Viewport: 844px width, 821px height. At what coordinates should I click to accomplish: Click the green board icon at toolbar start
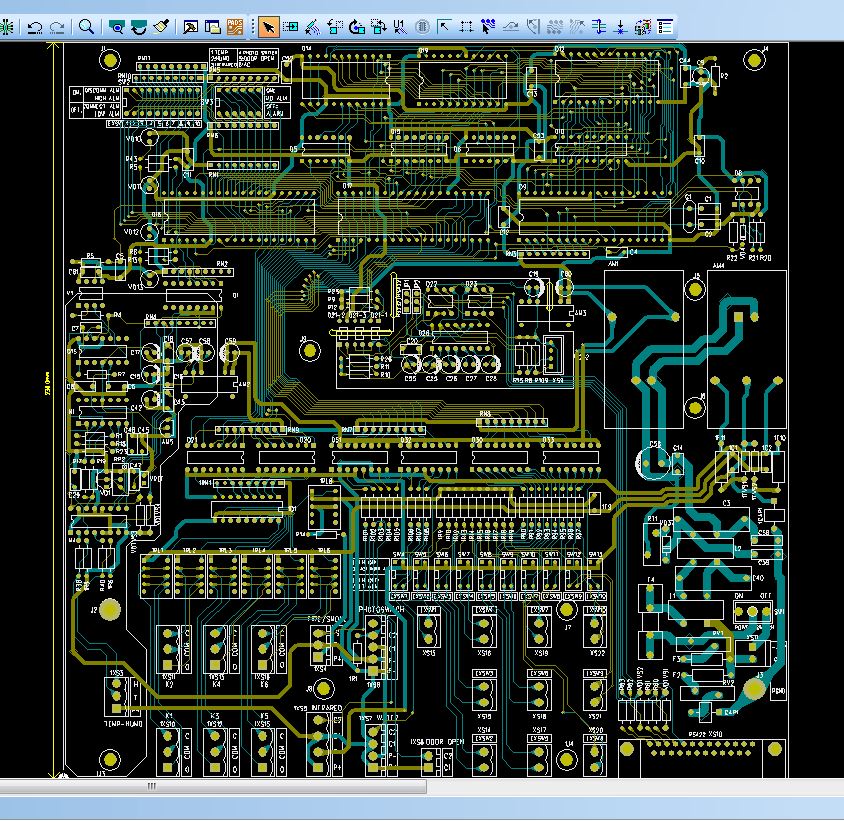point(6,27)
